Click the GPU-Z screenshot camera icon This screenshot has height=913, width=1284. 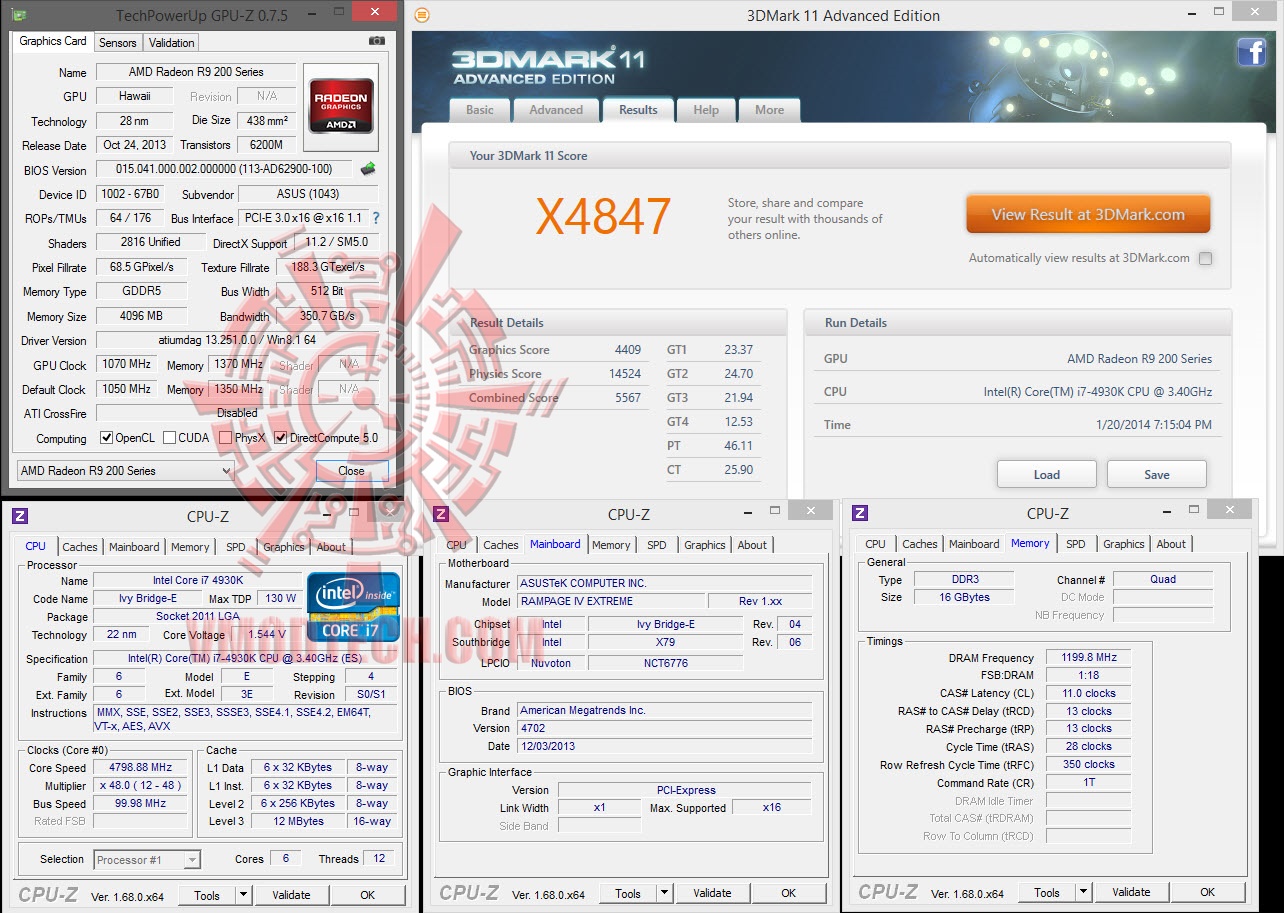[x=376, y=41]
